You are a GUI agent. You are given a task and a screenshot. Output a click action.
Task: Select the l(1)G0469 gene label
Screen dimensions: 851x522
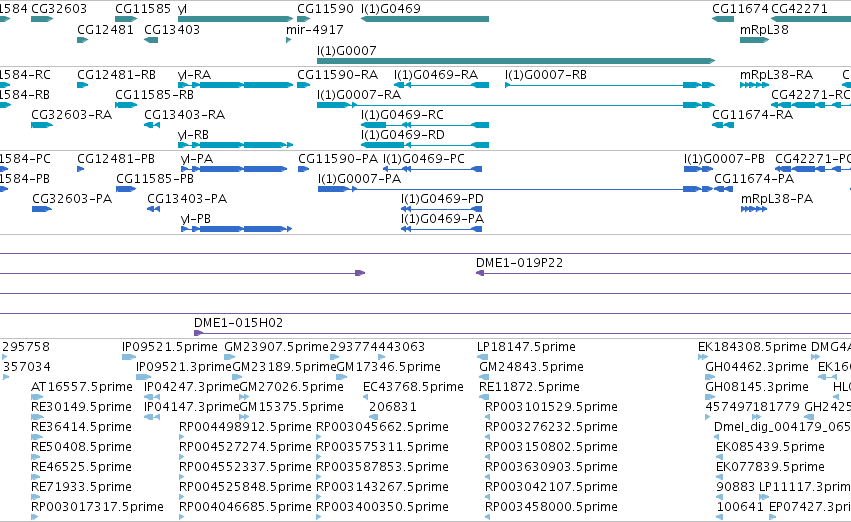[391, 9]
